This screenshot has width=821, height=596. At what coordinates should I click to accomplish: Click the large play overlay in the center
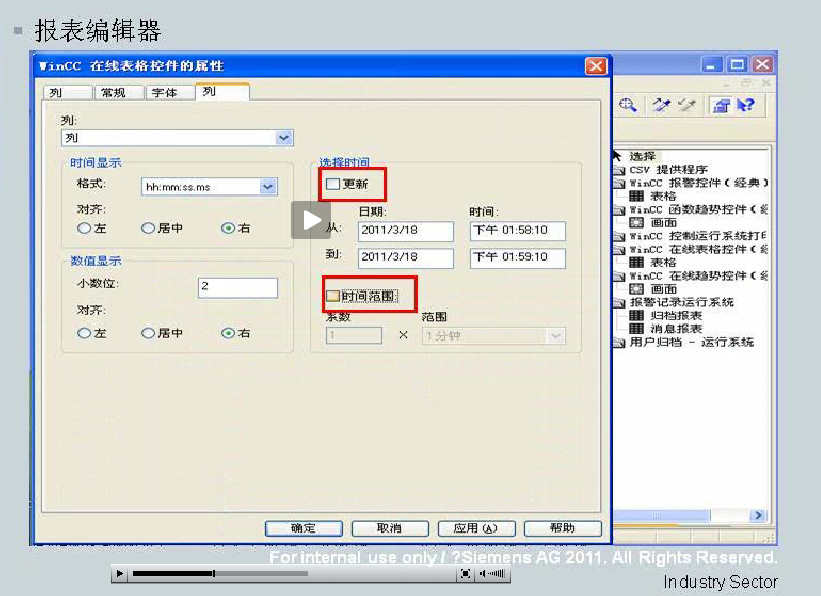tap(311, 220)
